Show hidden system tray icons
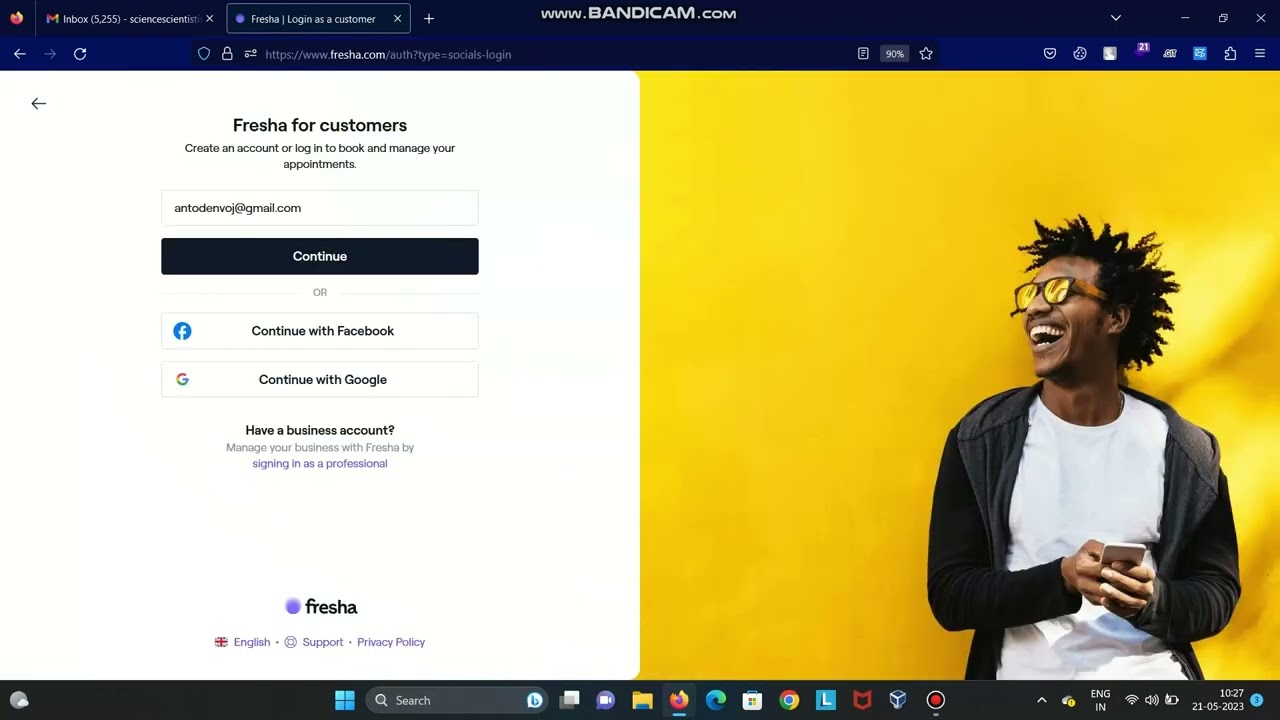The height and width of the screenshot is (720, 1280). 1041,700
